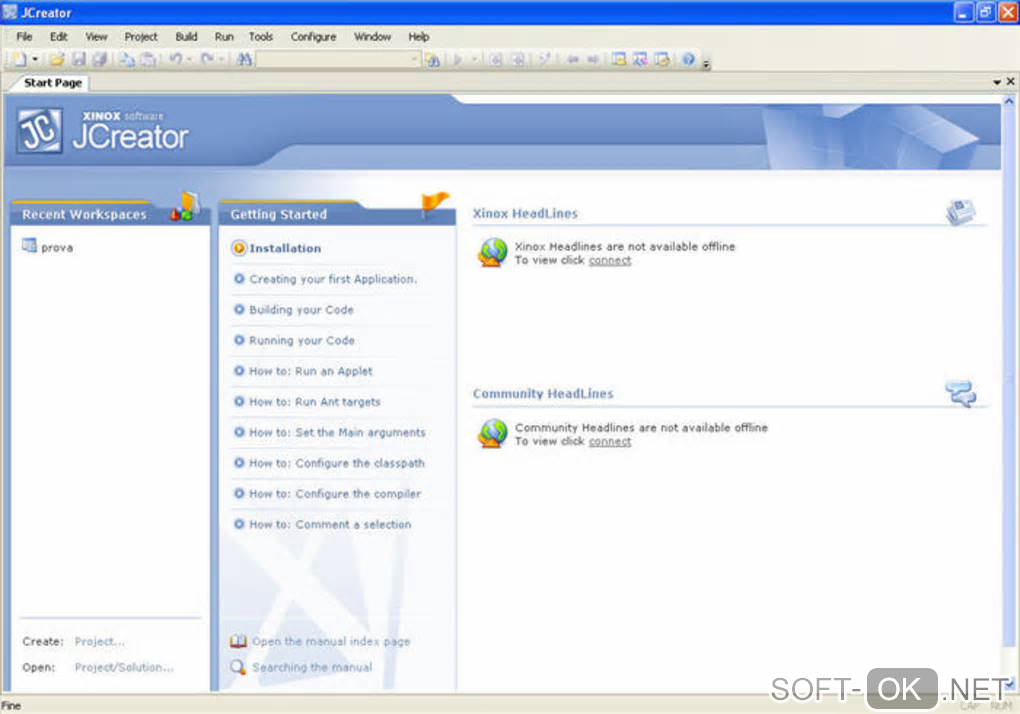Open the Redo history dropdown arrow
Image resolution: width=1020 pixels, height=714 pixels.
point(222,60)
